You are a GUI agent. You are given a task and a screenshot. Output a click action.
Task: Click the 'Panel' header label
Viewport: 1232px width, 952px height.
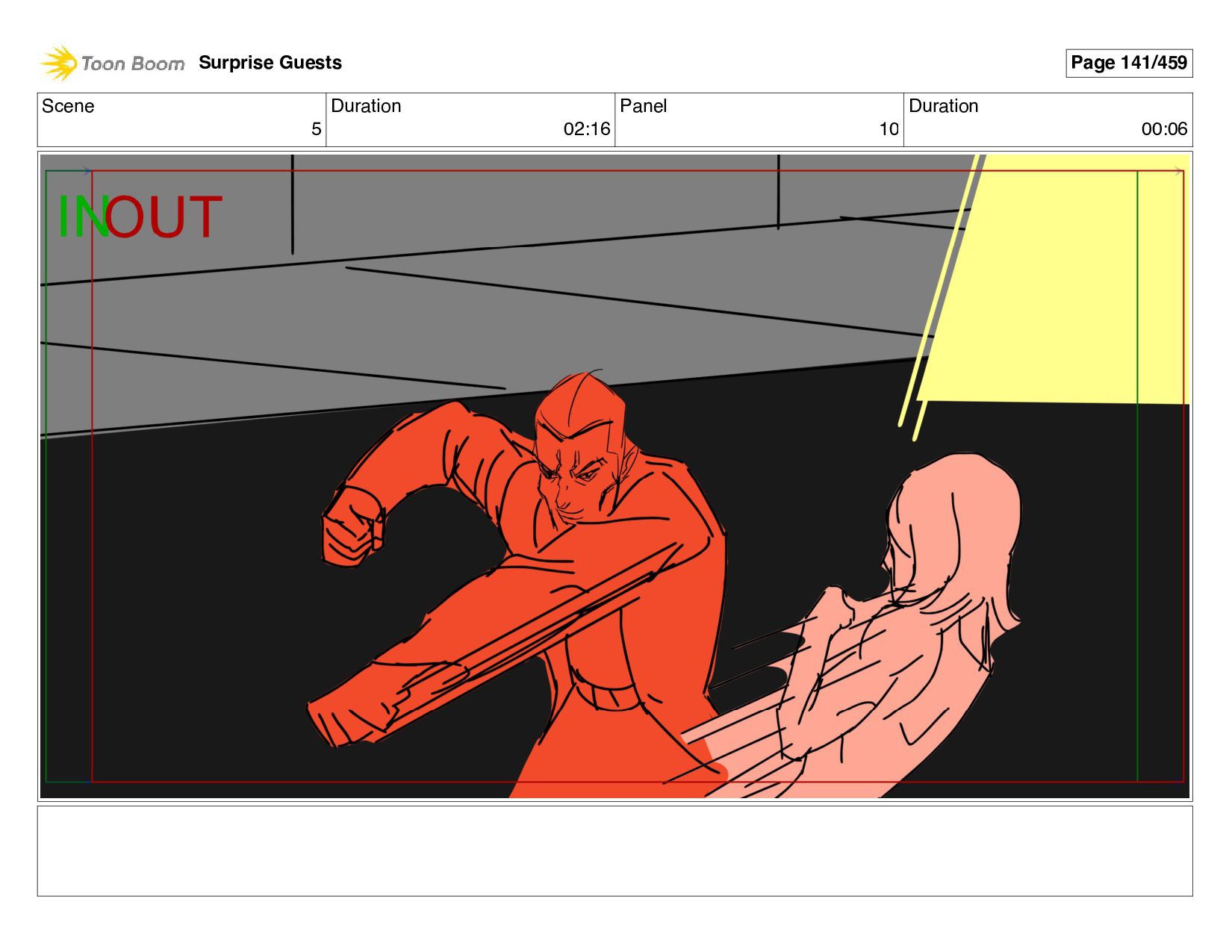tap(643, 106)
